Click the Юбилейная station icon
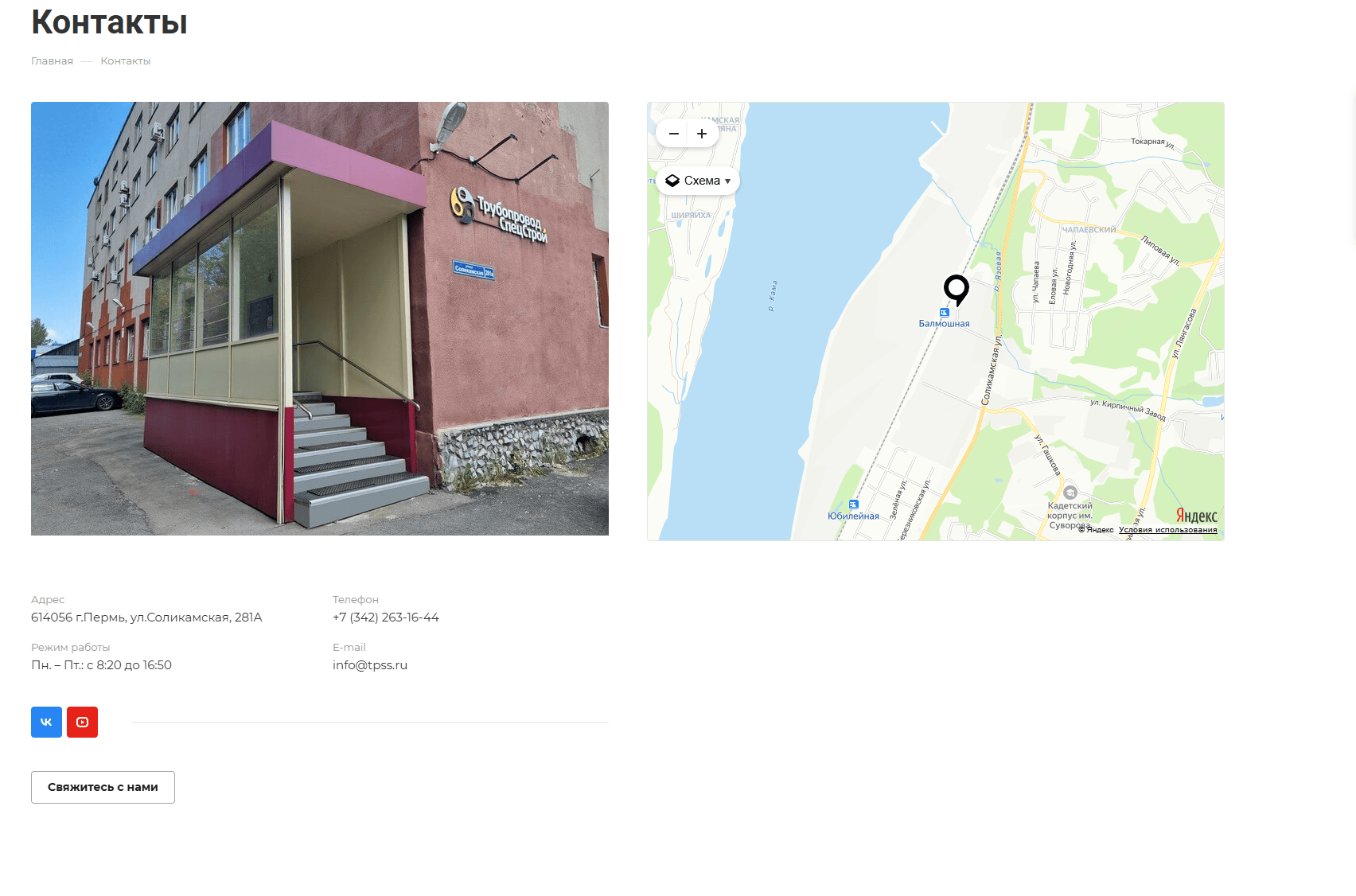 [853, 504]
